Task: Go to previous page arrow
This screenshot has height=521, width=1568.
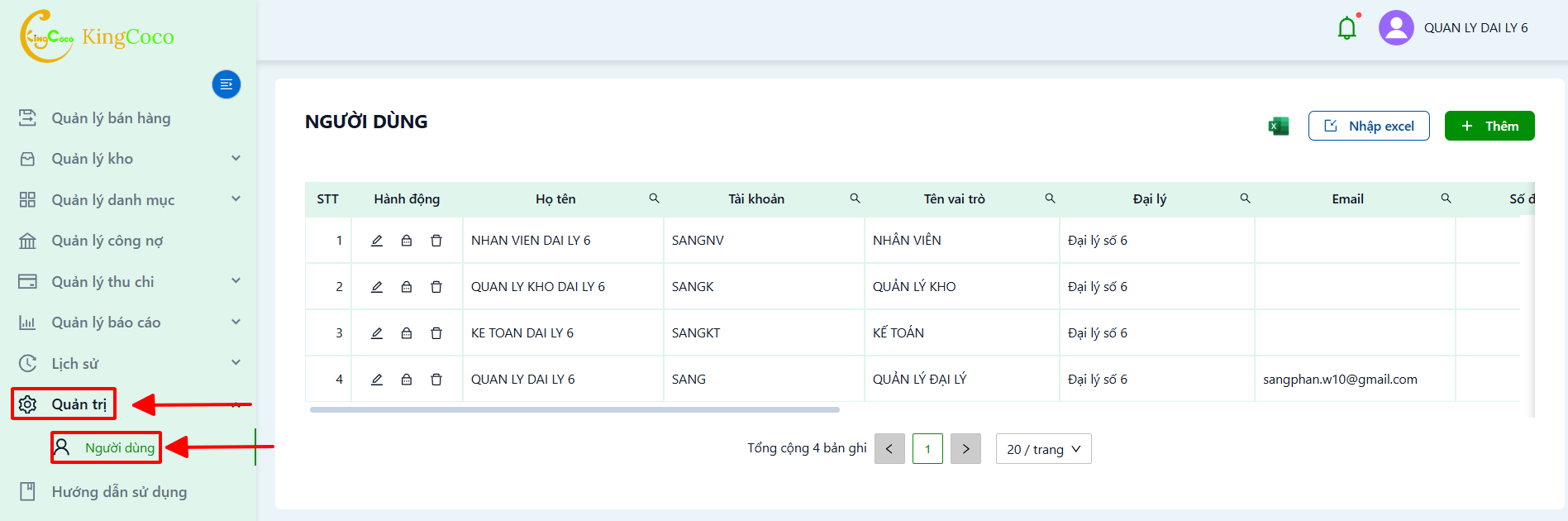Action: click(x=889, y=449)
